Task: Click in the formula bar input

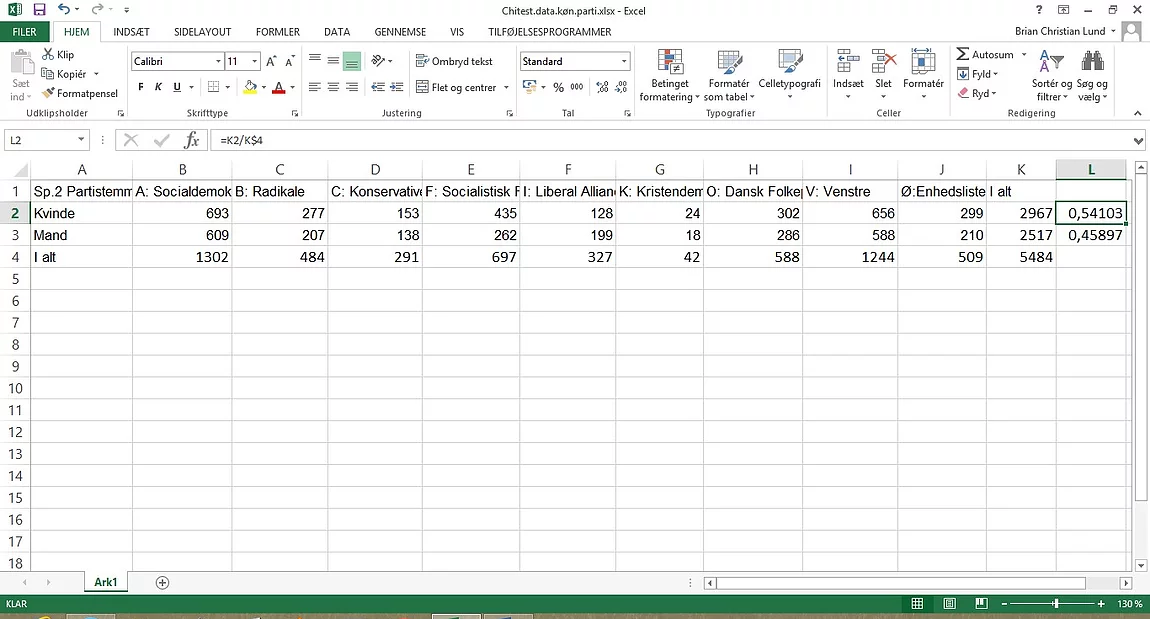Action: [x=670, y=140]
